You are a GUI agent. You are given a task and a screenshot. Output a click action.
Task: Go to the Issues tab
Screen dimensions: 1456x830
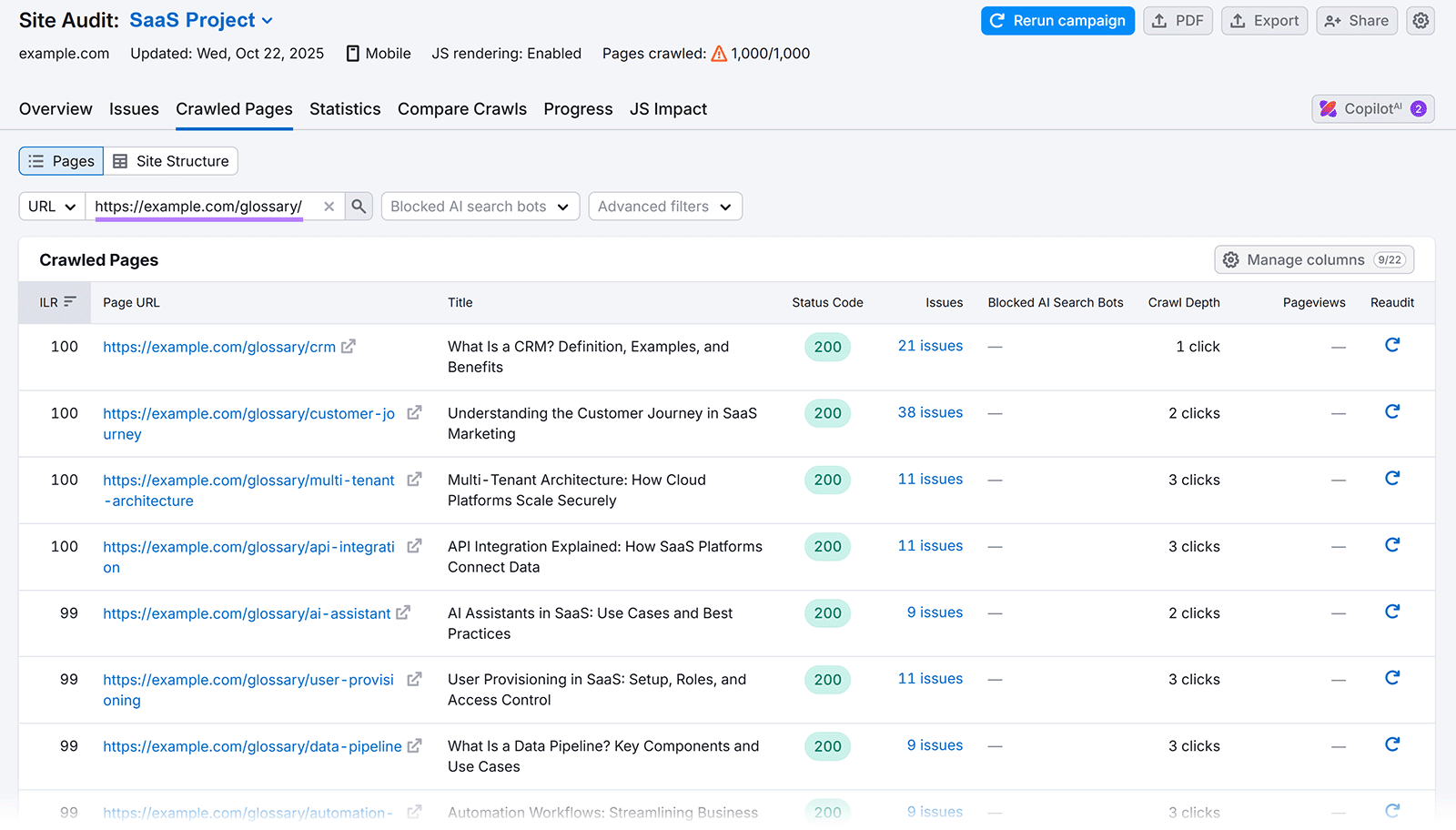134,109
